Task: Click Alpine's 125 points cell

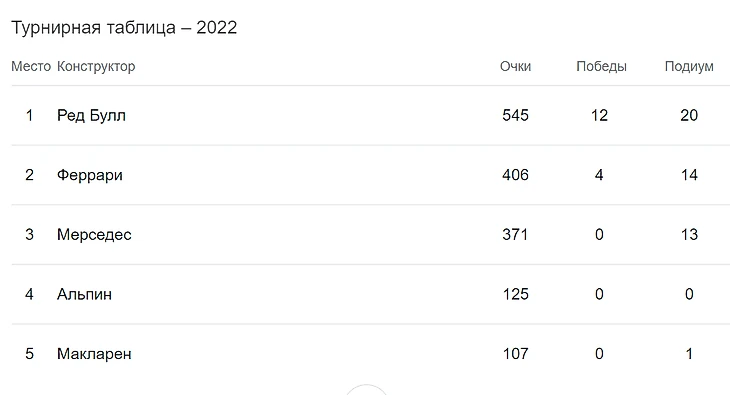Action: (515, 294)
